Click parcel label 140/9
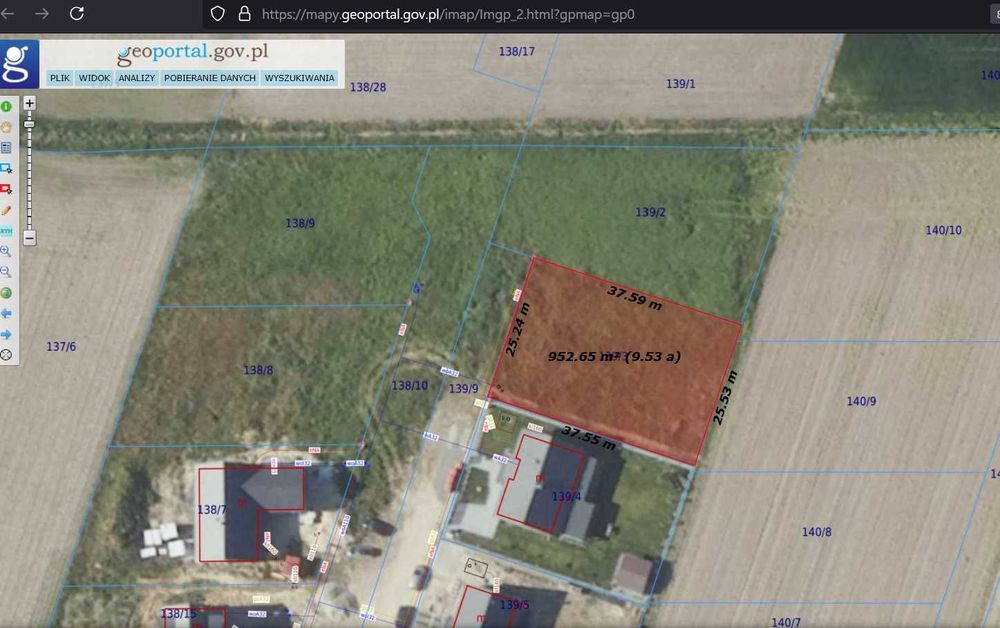The width and height of the screenshot is (1000, 628). (861, 401)
